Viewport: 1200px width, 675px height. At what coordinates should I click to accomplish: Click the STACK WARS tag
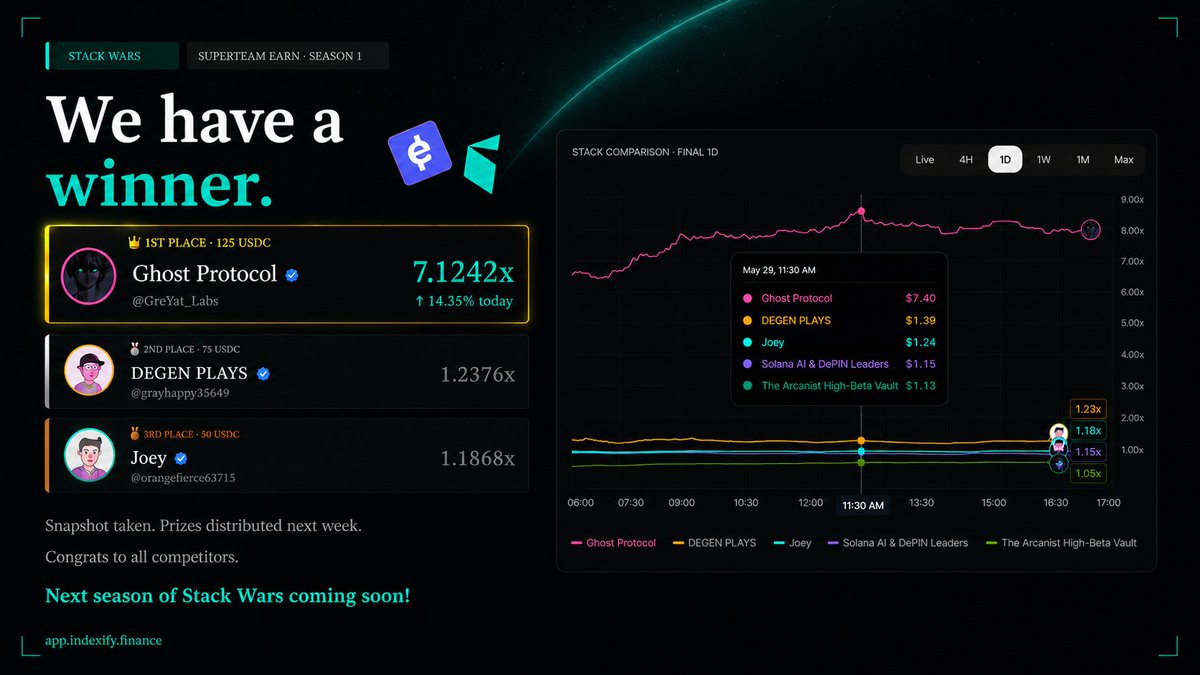click(x=112, y=56)
